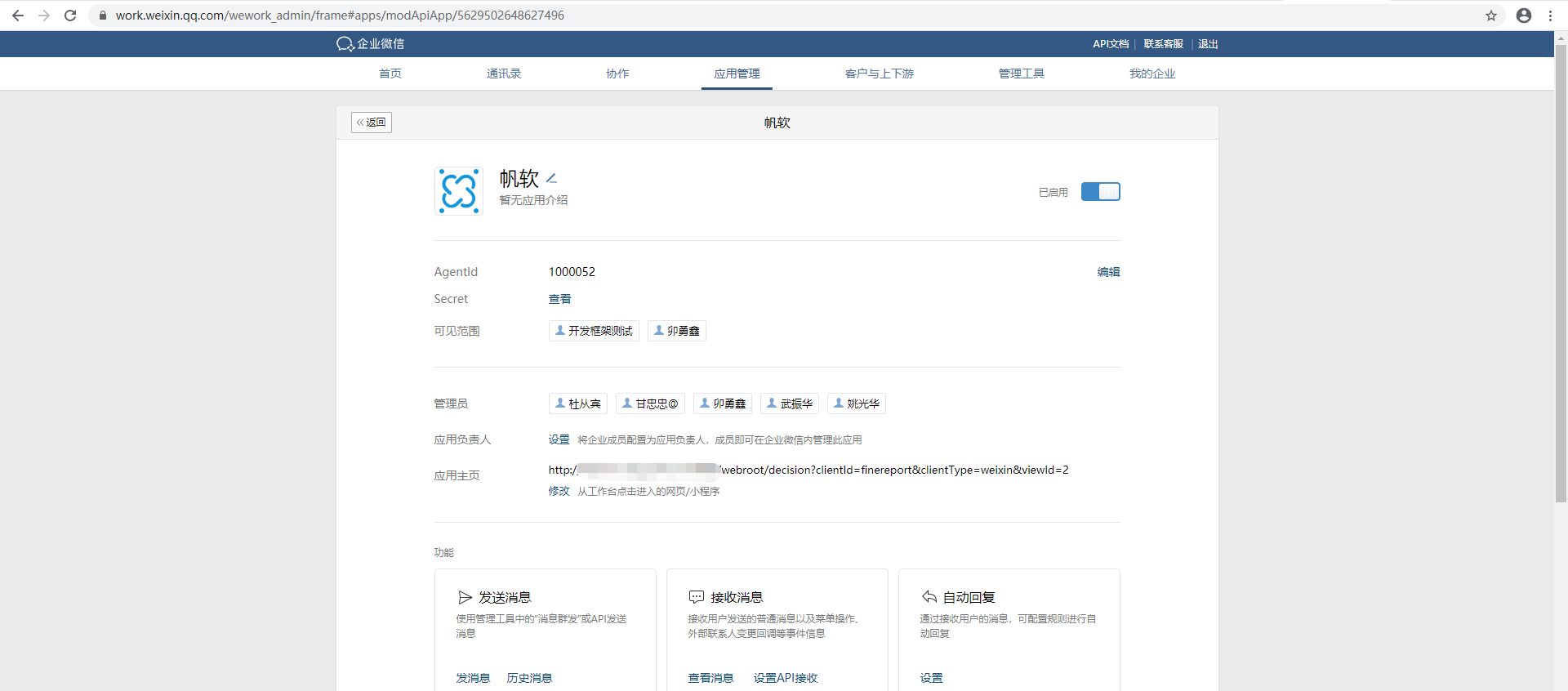Click the 接收消息 chat bubble icon
This screenshot has height=691, width=1568.
(x=697, y=597)
